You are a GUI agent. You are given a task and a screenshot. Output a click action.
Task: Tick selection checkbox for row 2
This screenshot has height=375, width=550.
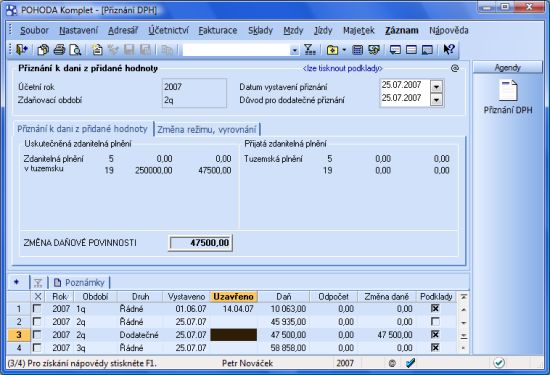pos(36,322)
